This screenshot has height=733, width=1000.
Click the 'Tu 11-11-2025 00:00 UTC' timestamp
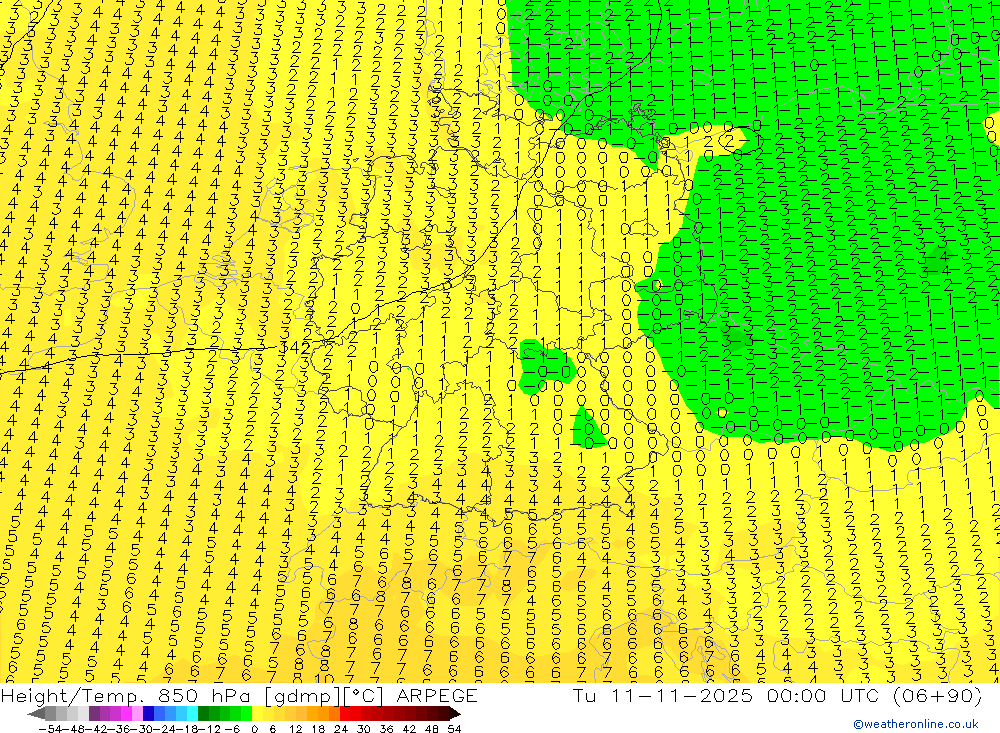[x=726, y=696]
